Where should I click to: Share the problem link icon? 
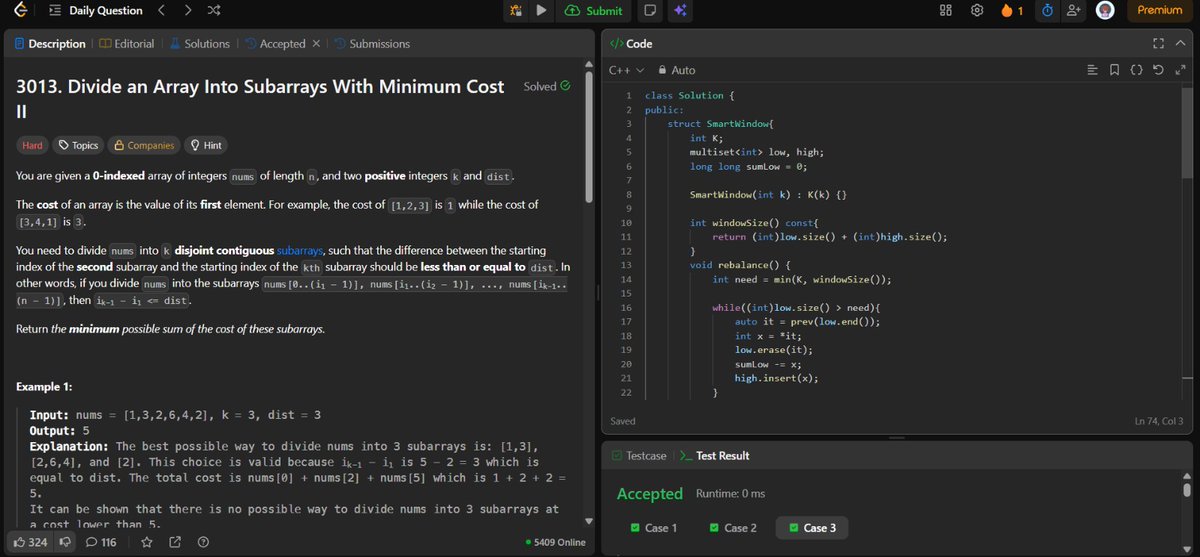coord(175,542)
